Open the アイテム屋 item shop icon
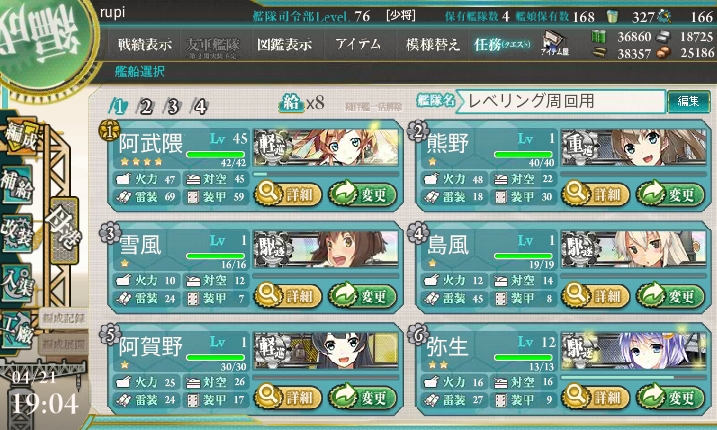The image size is (717, 430). [554, 43]
